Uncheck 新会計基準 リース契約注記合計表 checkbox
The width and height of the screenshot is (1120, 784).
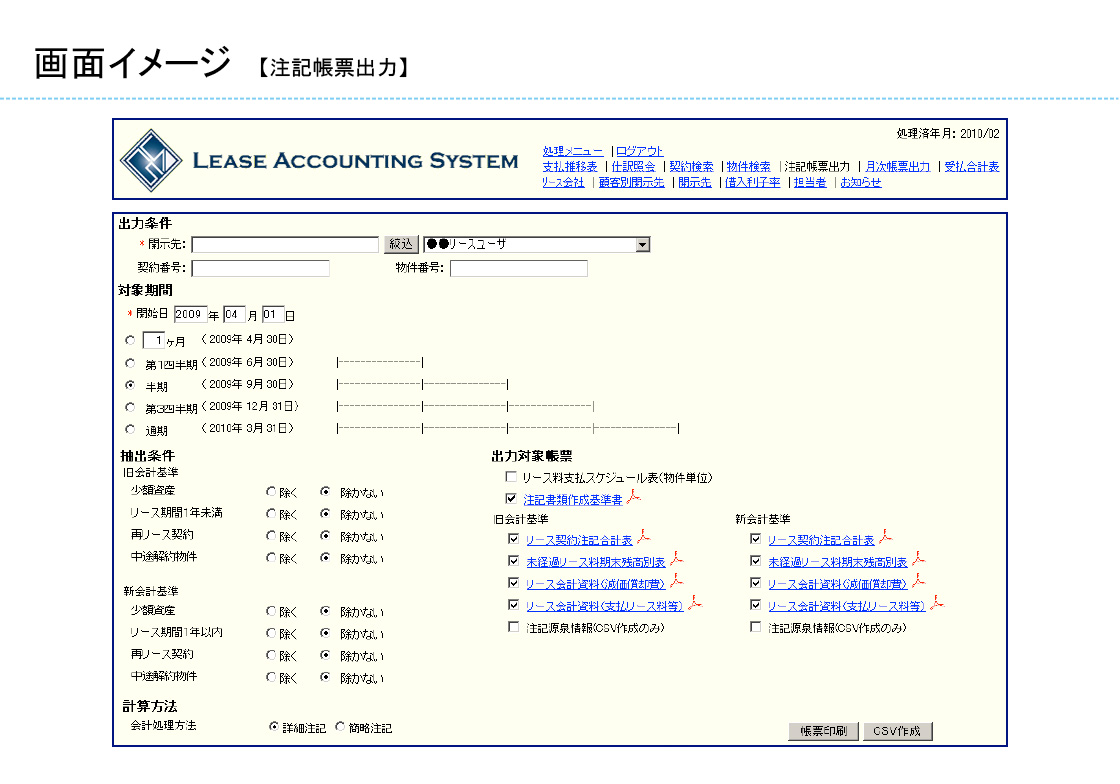(x=756, y=538)
